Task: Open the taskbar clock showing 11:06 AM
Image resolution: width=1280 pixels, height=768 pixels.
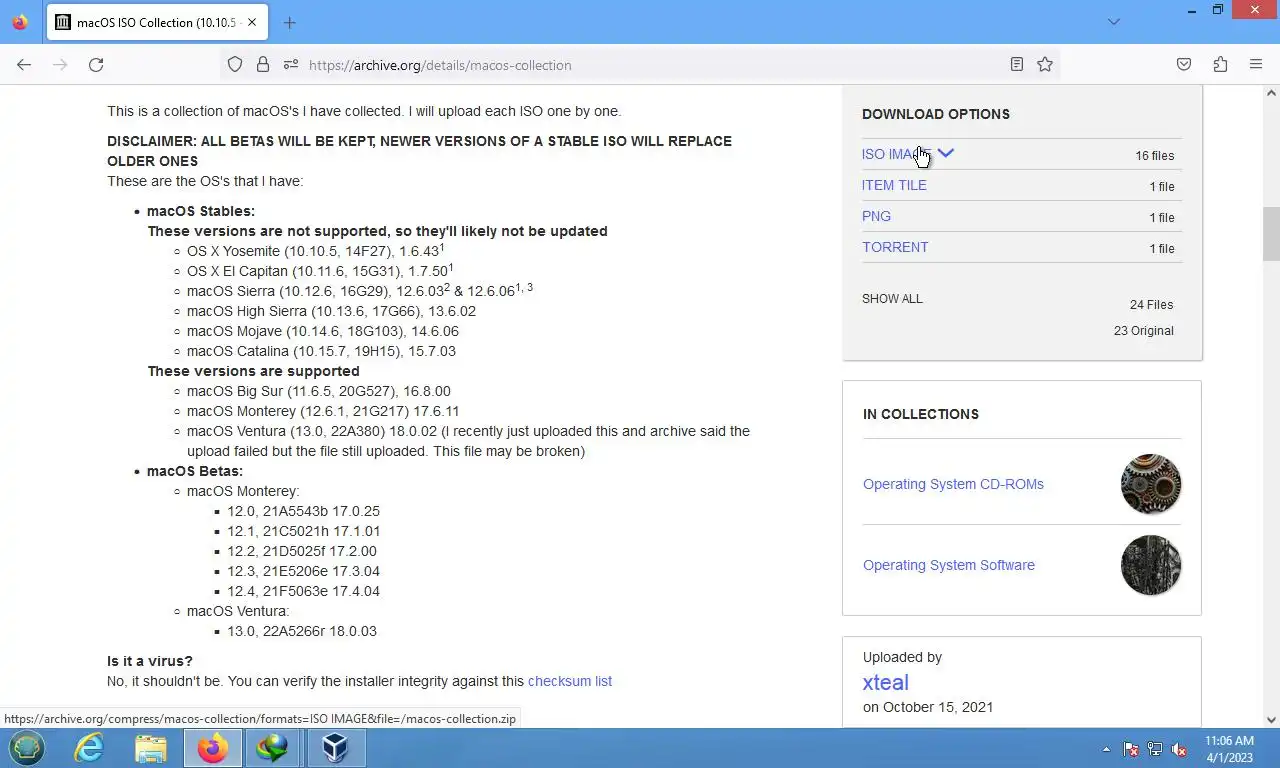Action: pyautogui.click(x=1229, y=749)
